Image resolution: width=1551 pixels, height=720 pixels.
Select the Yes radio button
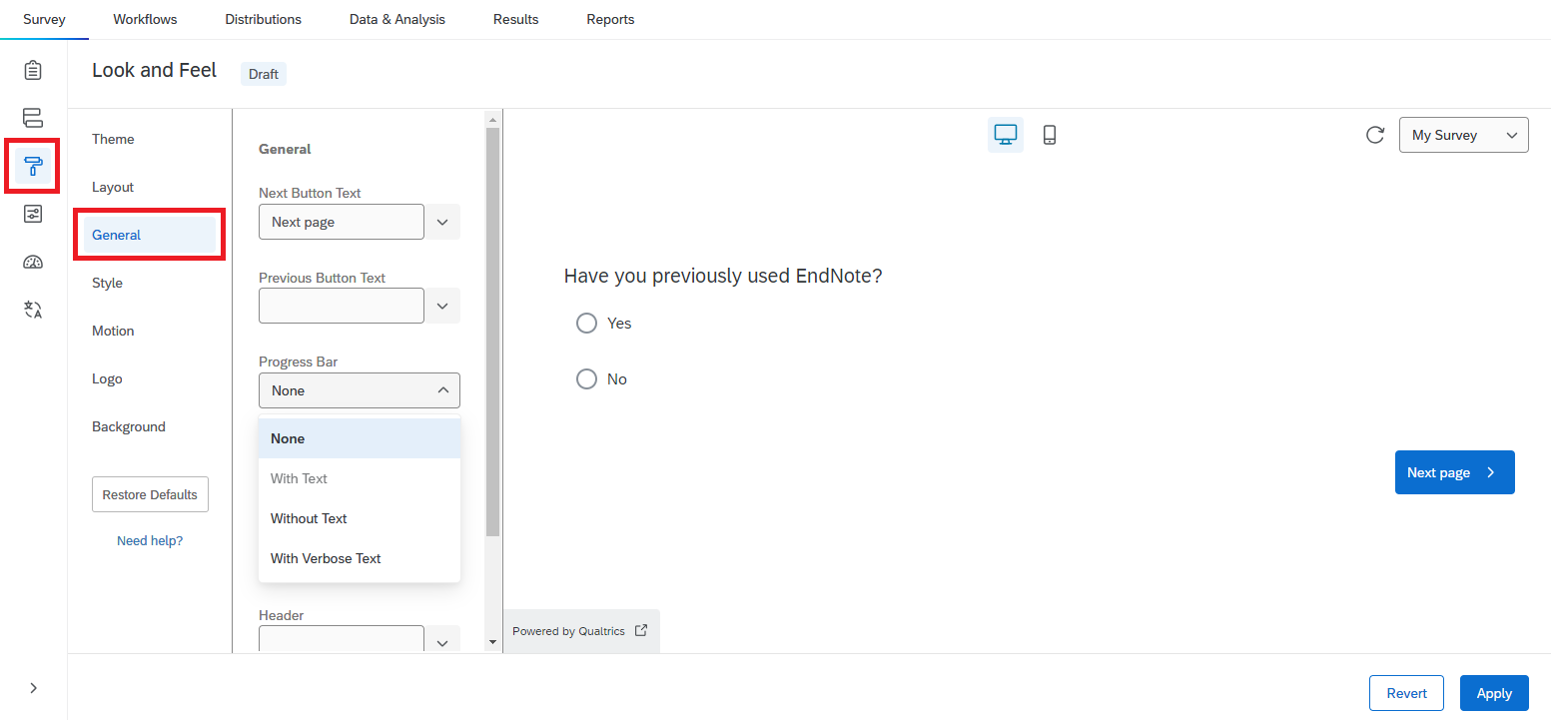(586, 323)
